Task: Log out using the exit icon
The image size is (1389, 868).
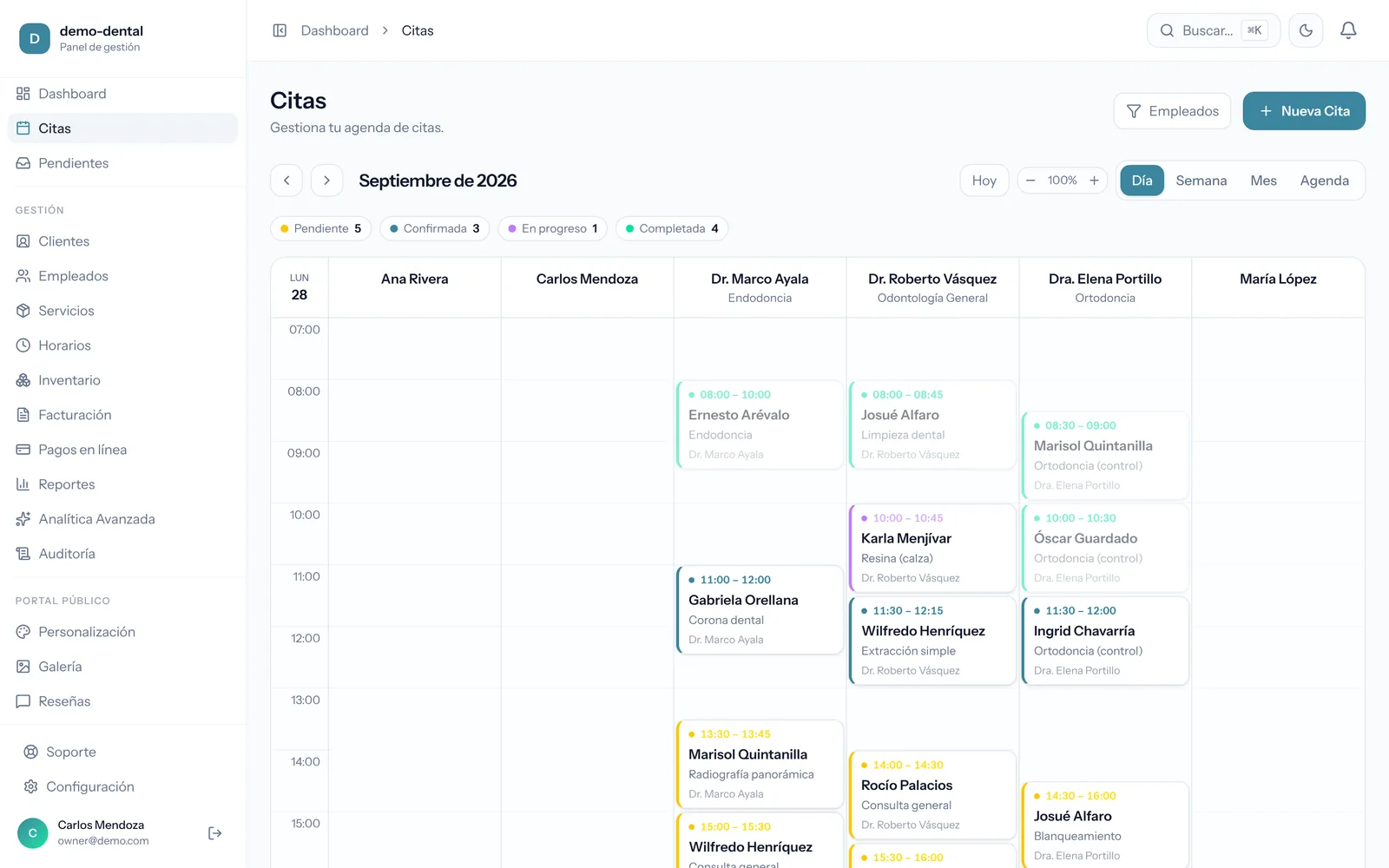Action: pos(215,833)
